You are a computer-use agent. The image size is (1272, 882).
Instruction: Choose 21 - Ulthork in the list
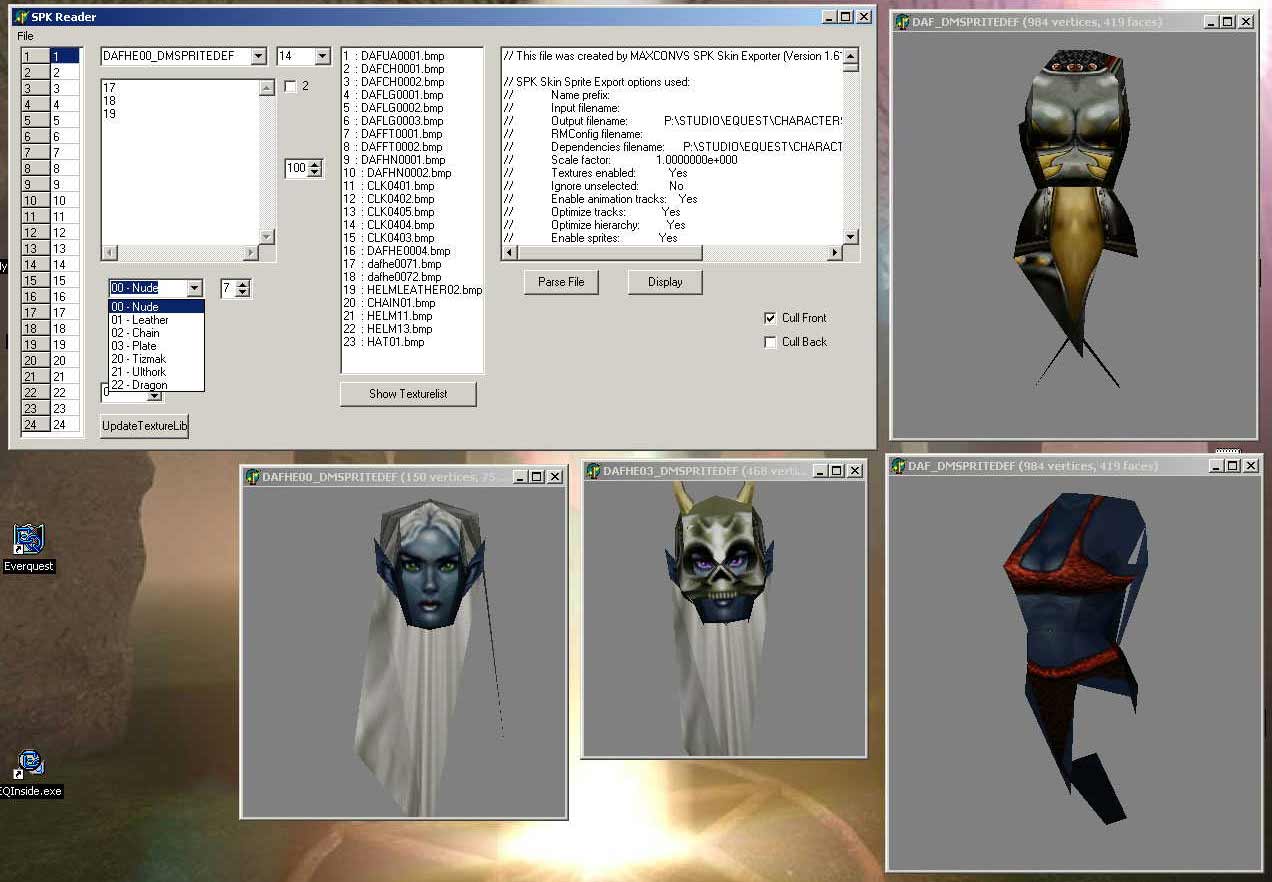pos(156,372)
